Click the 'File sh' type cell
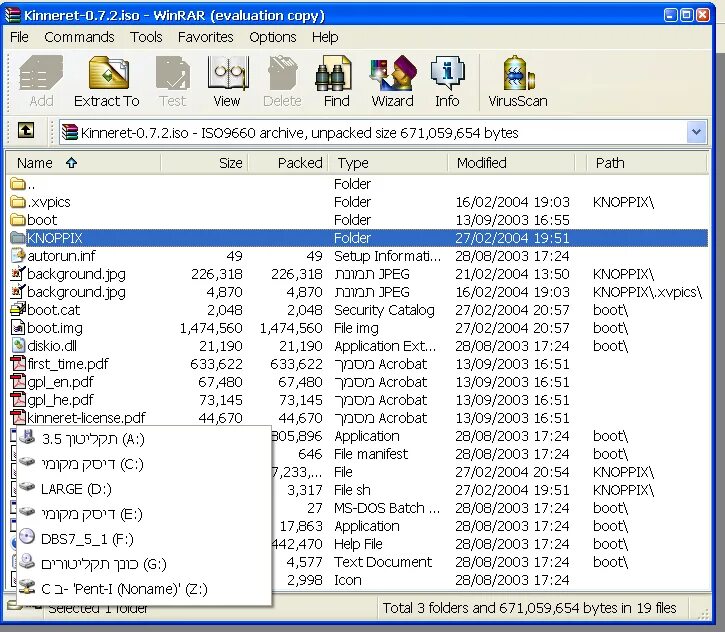Viewport: 725px width, 632px height. coord(352,490)
